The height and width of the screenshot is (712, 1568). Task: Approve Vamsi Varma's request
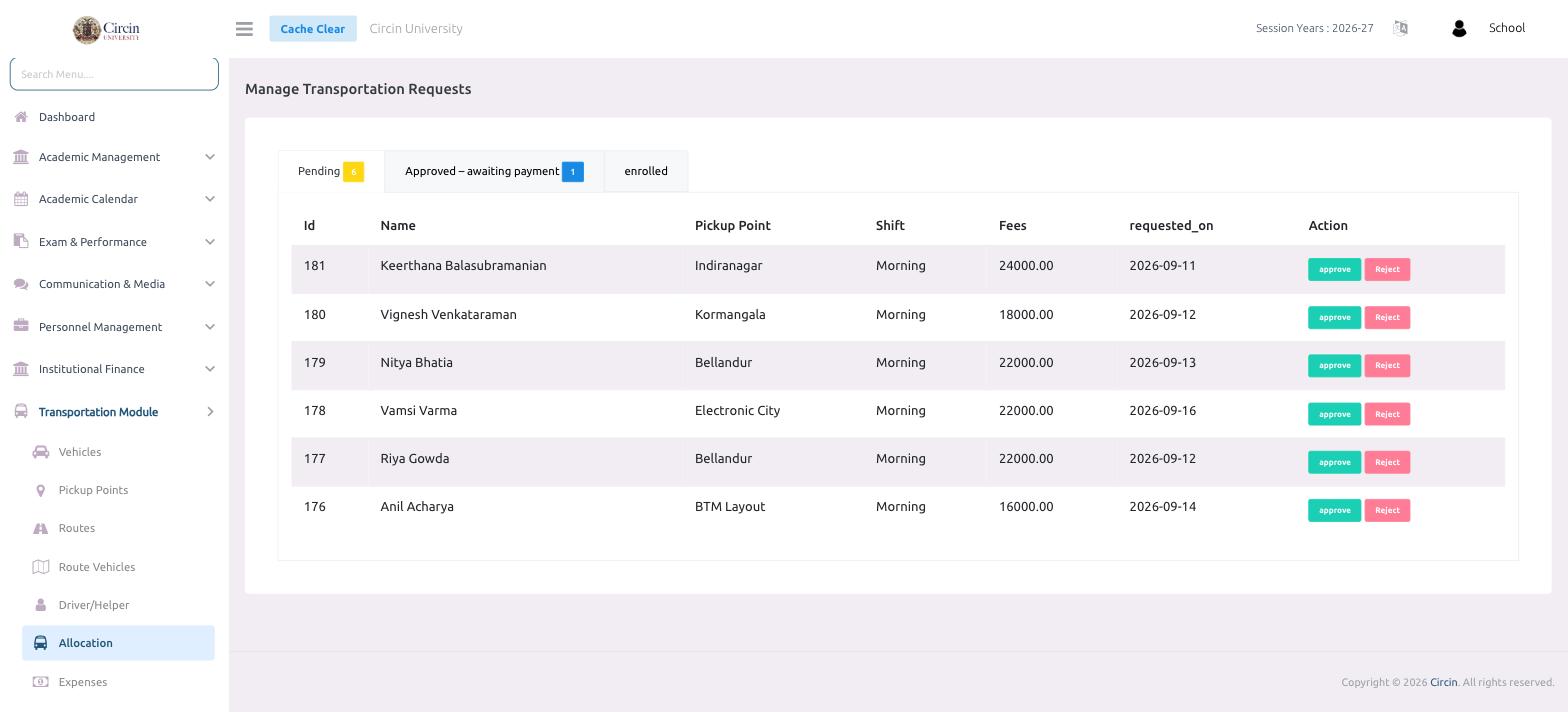tap(1334, 414)
